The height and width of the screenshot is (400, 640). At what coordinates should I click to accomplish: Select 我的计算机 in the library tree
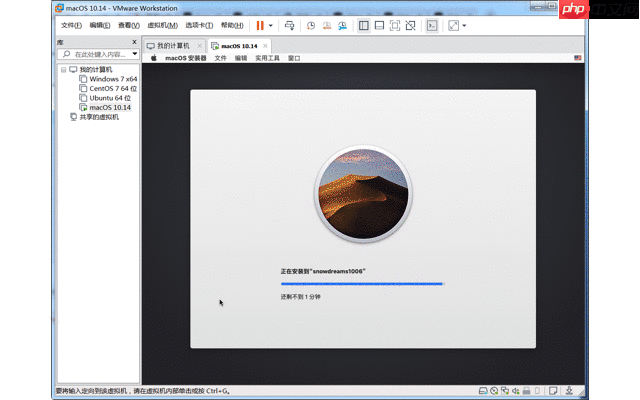point(96,70)
